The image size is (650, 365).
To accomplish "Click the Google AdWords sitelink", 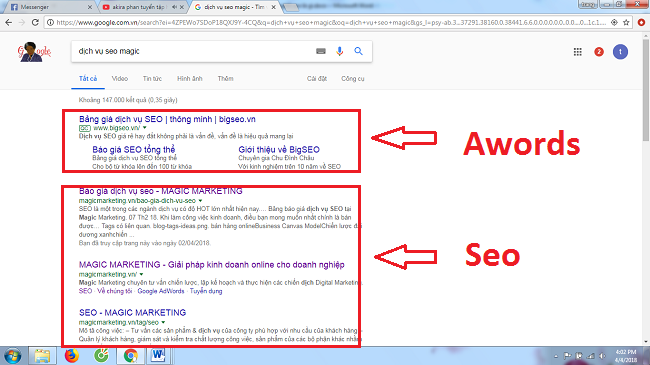I will click(x=161, y=291).
